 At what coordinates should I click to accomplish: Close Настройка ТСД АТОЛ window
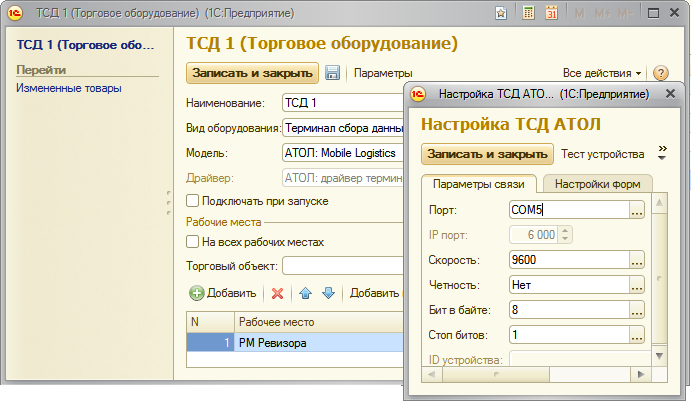[x=670, y=93]
